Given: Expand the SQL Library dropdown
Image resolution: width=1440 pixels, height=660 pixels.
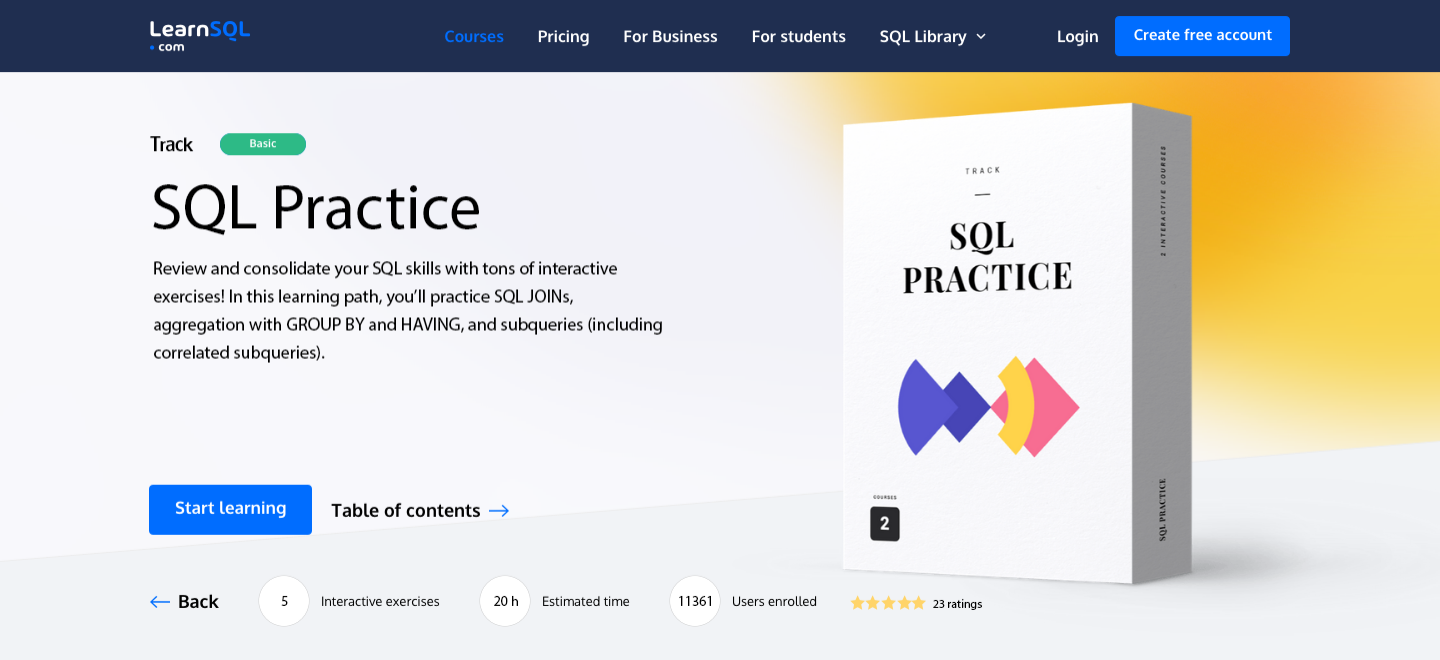Looking at the screenshot, I should tap(933, 36).
